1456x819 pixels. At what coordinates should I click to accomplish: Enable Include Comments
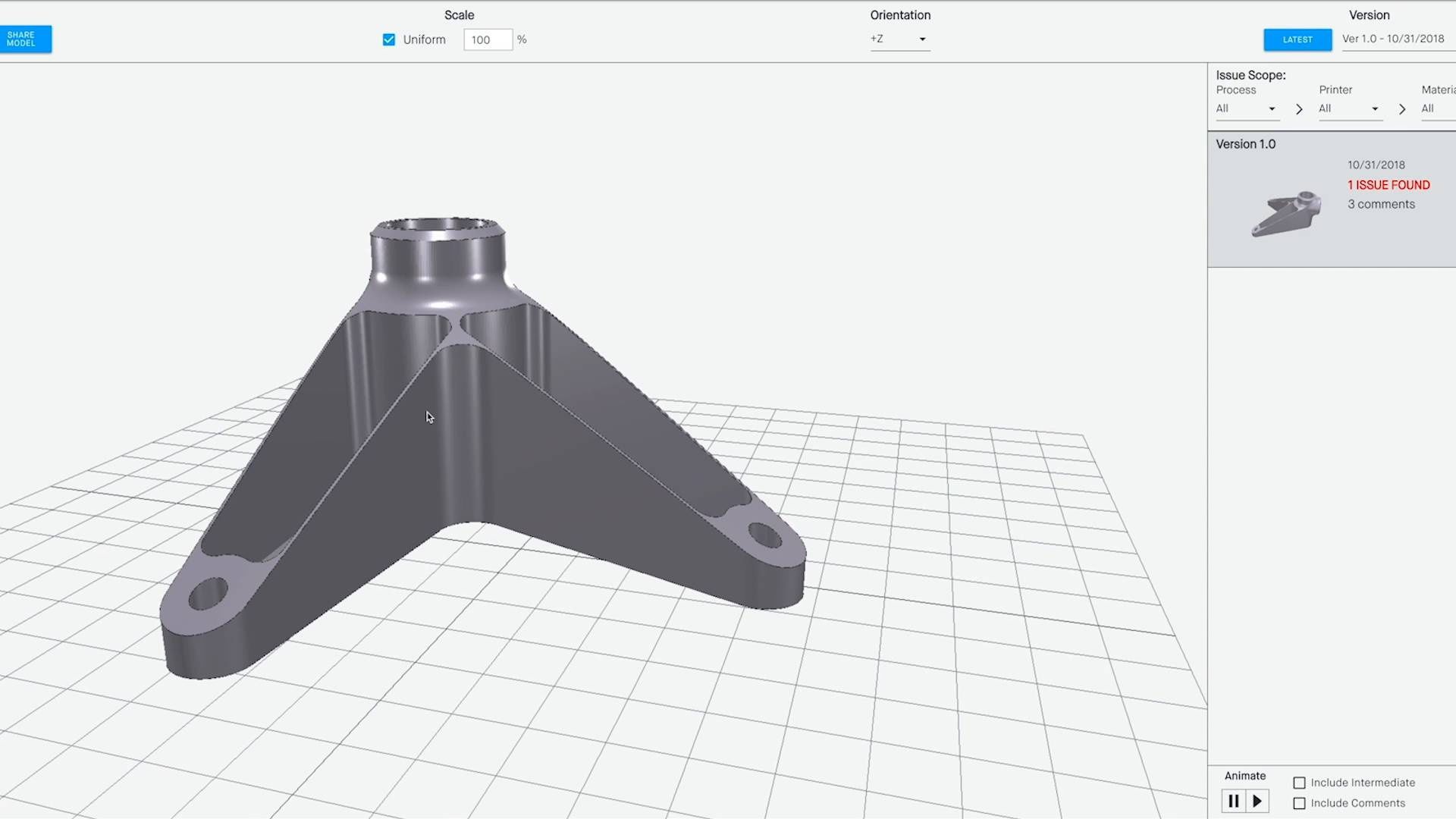tap(1301, 803)
